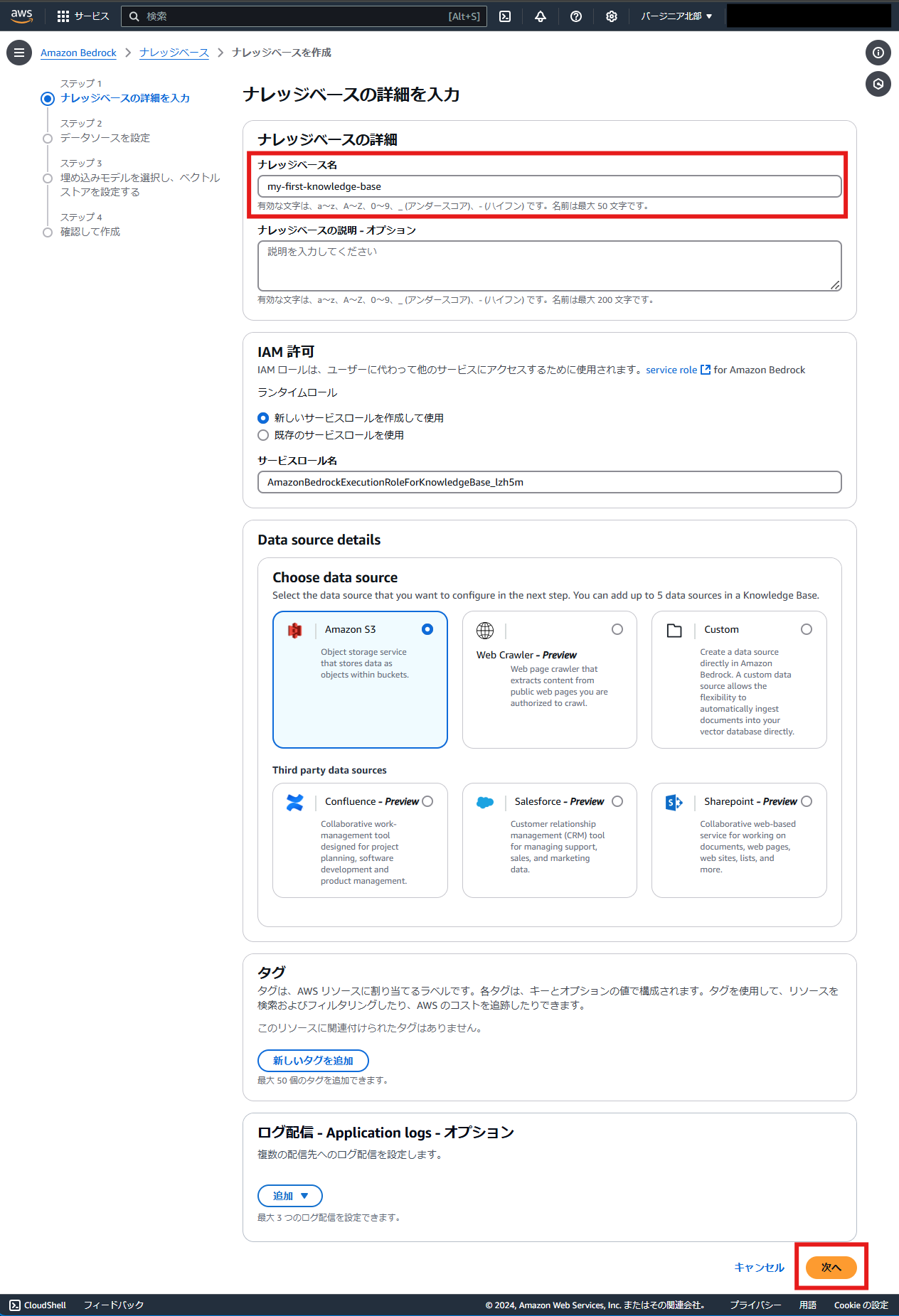This screenshot has height=1316, width=899.
Task: Click the 次へ button
Action: pyautogui.click(x=831, y=1268)
